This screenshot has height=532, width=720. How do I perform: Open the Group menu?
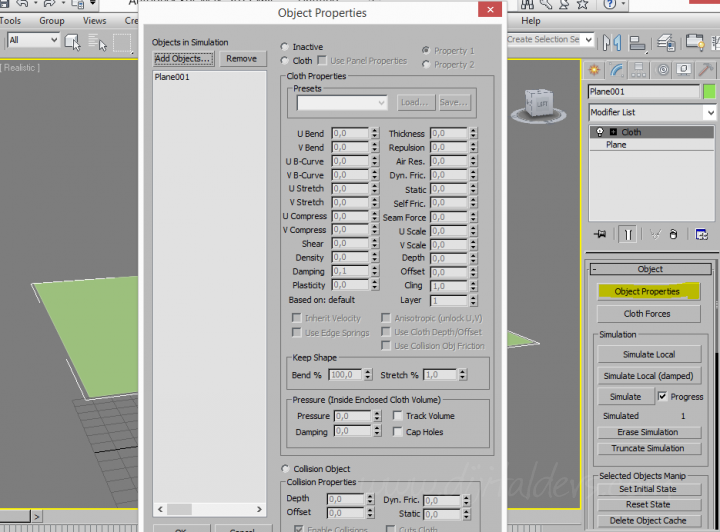click(51, 20)
